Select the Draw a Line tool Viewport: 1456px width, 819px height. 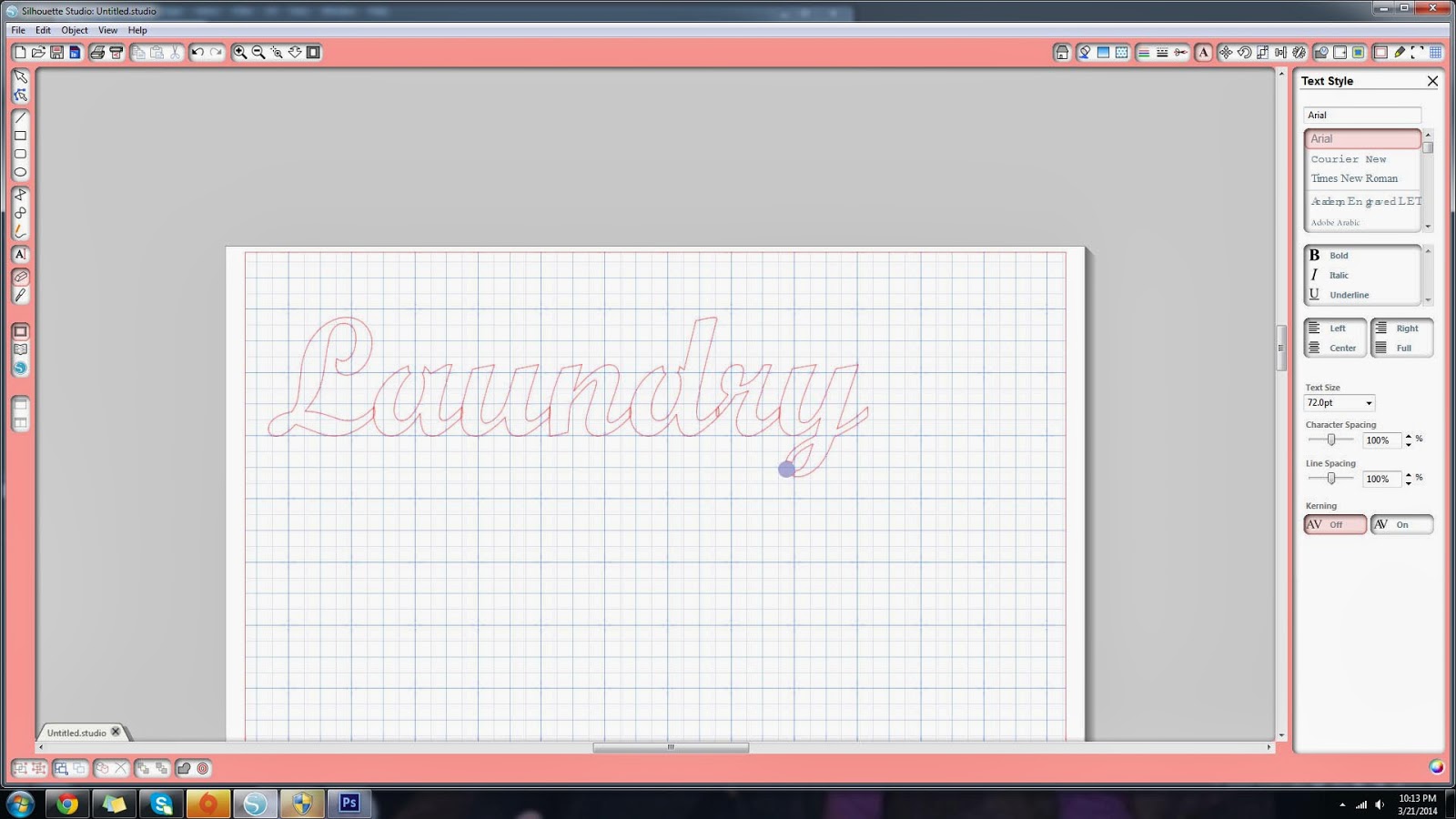click(x=20, y=117)
